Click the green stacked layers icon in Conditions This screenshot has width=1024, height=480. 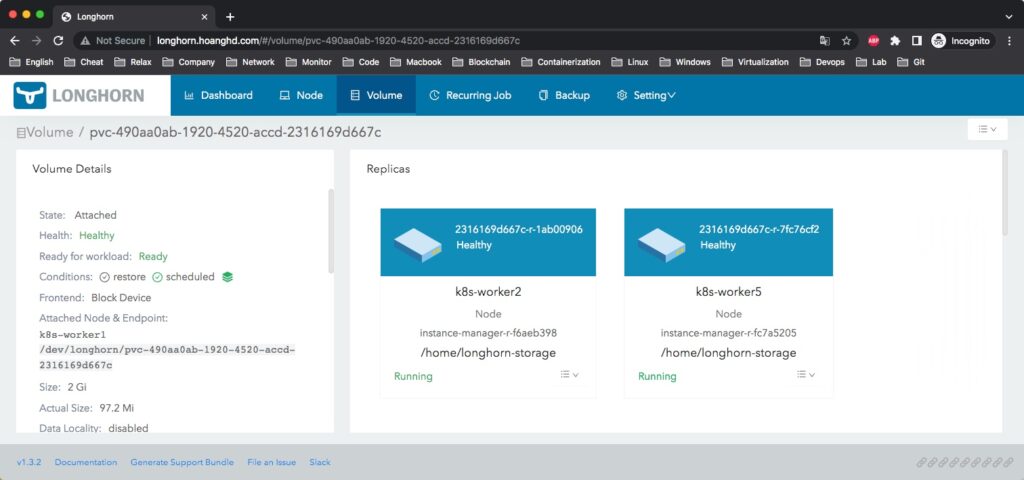(227, 277)
